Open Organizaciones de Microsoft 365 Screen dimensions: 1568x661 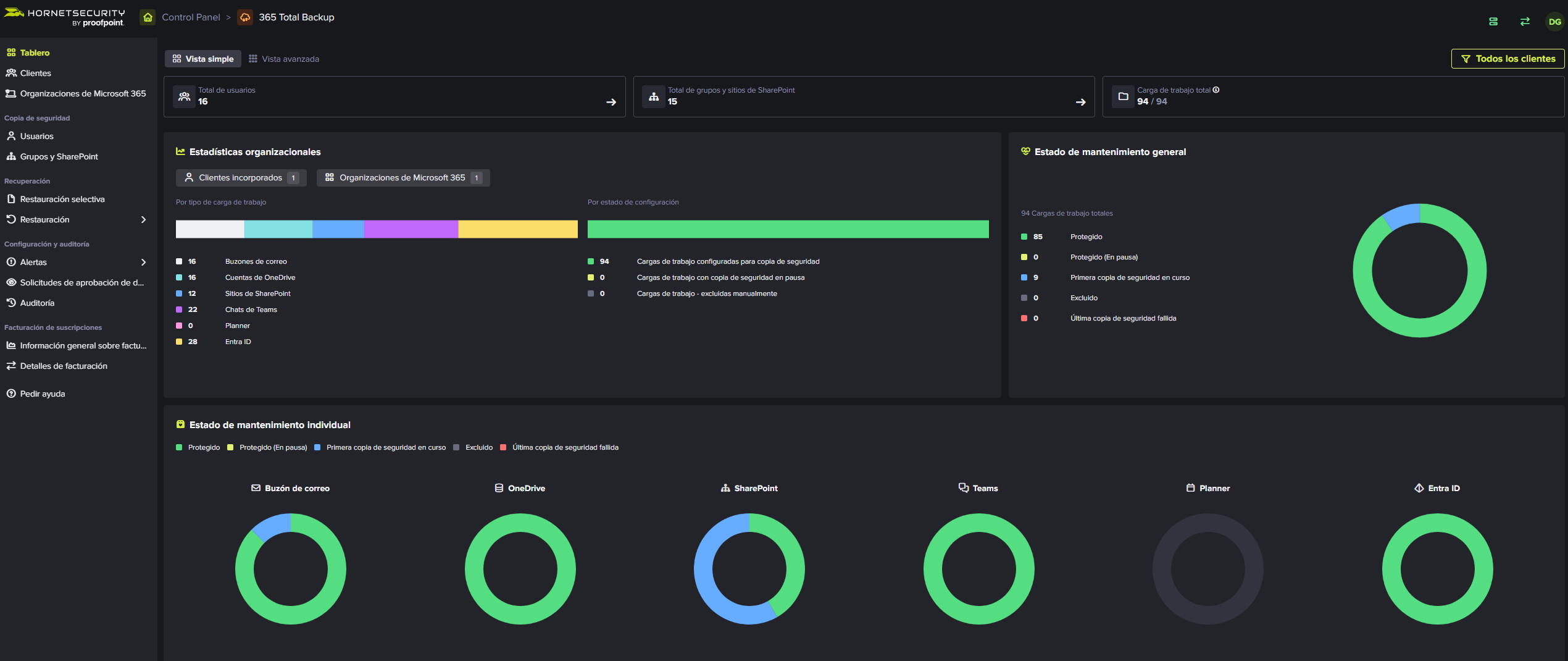click(83, 93)
